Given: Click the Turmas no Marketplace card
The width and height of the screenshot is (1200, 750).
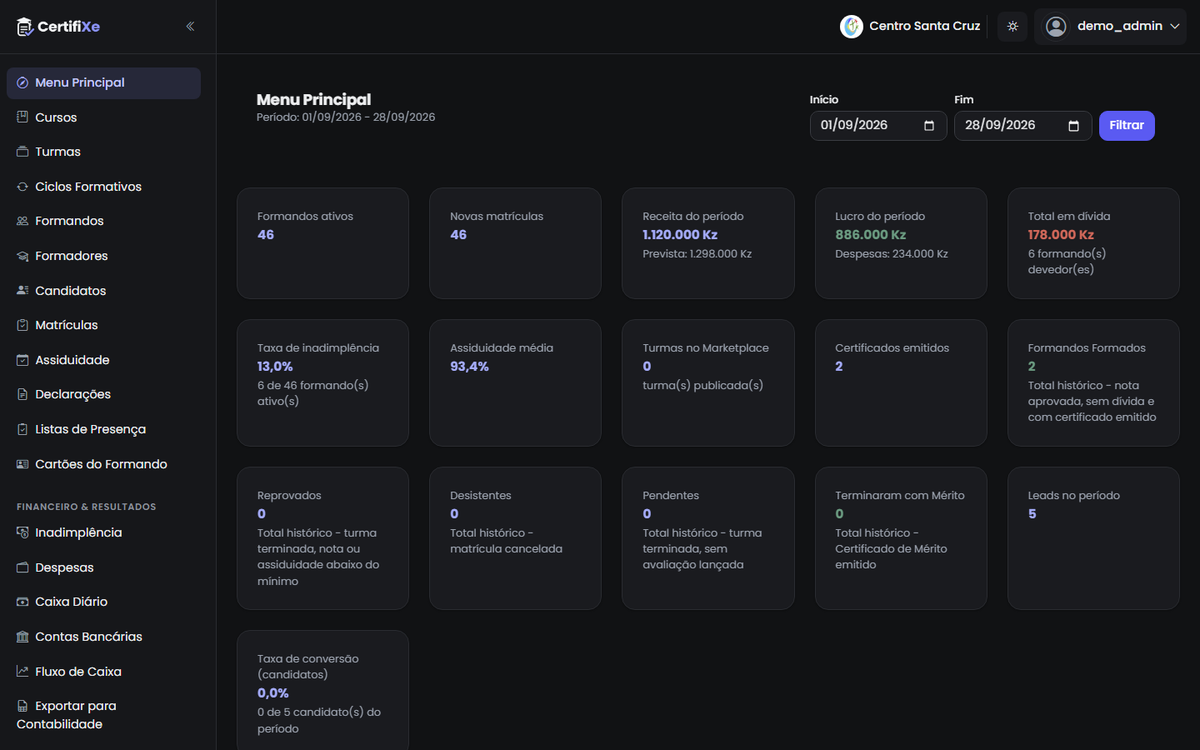Looking at the screenshot, I should pos(708,383).
